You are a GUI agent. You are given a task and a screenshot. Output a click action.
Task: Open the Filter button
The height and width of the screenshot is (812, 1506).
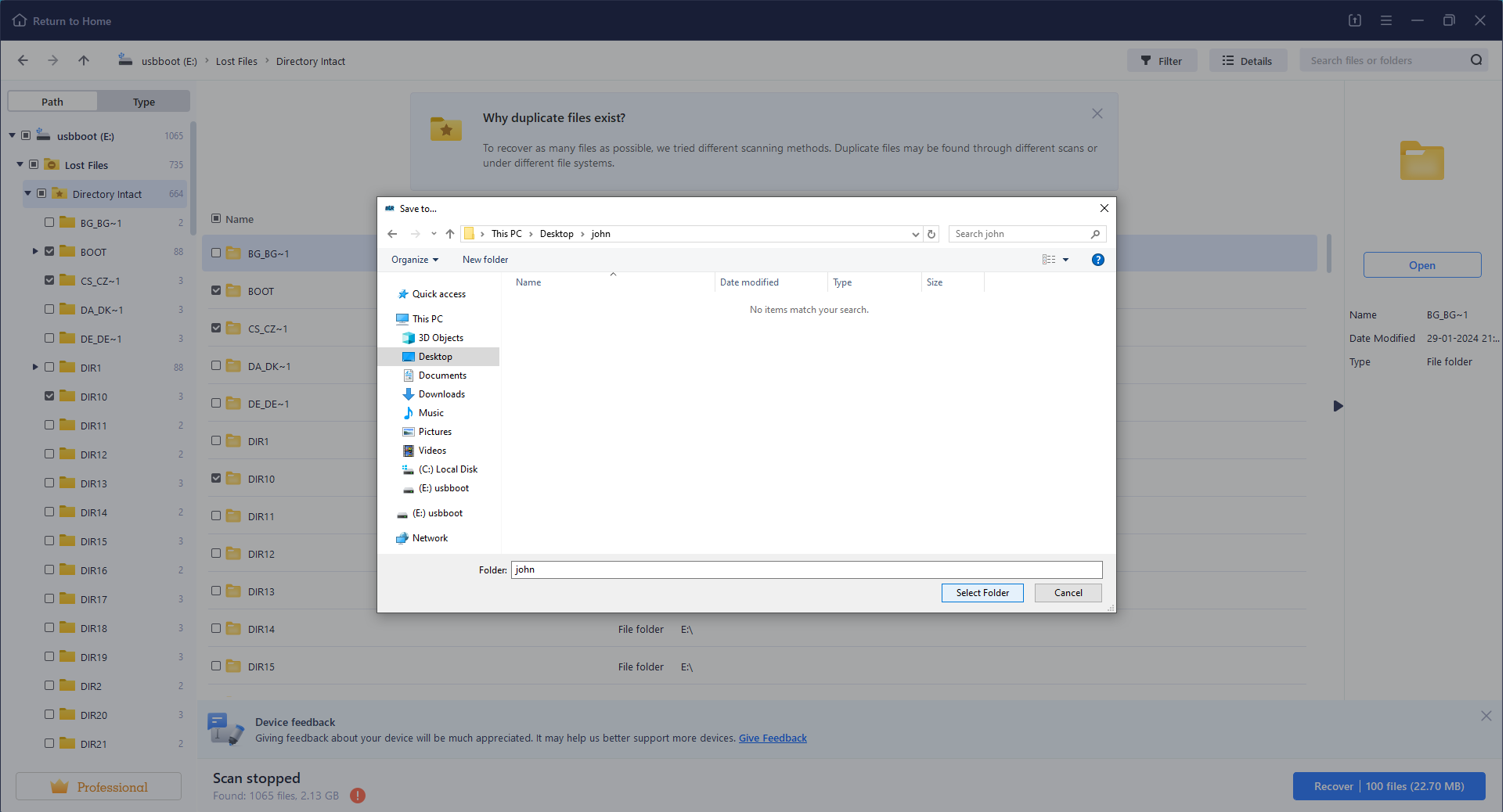[1162, 60]
